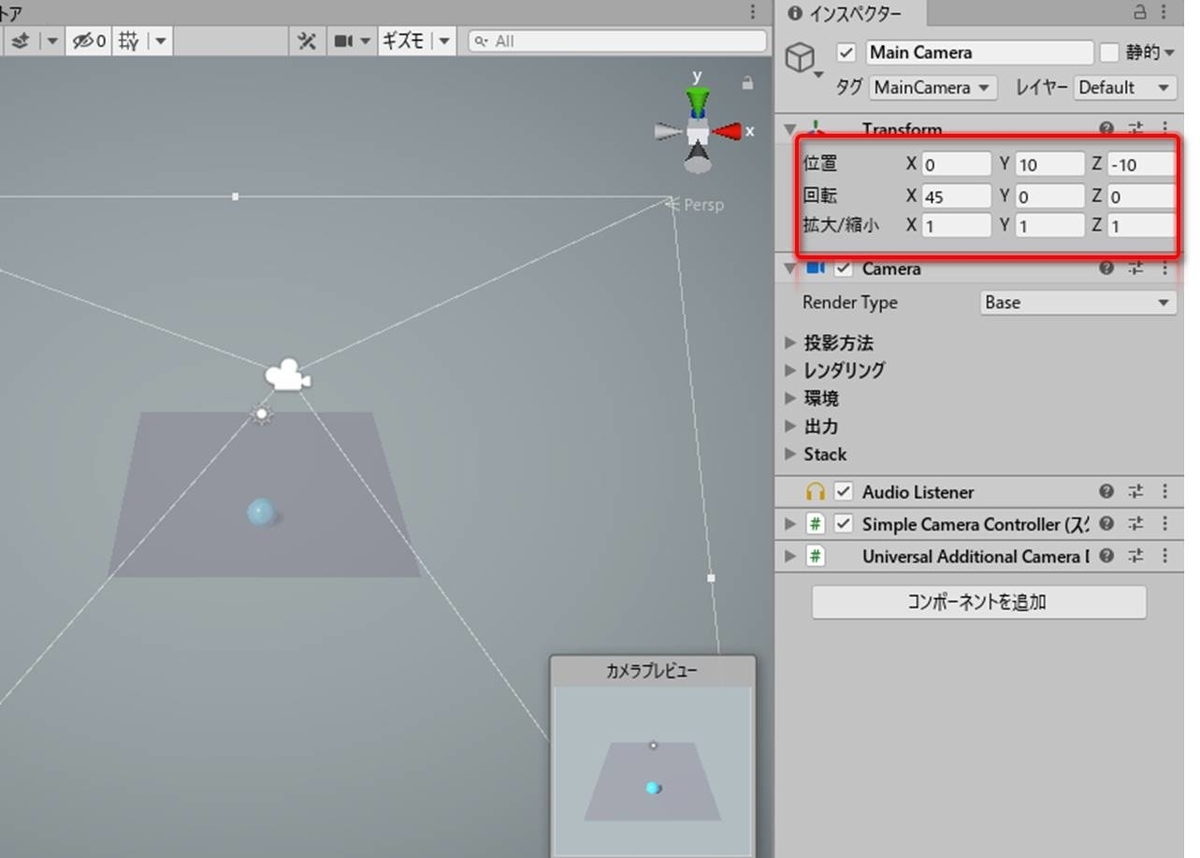This screenshot has width=1200, height=858.
Task: Expand the 出力 output section
Action: [791, 426]
